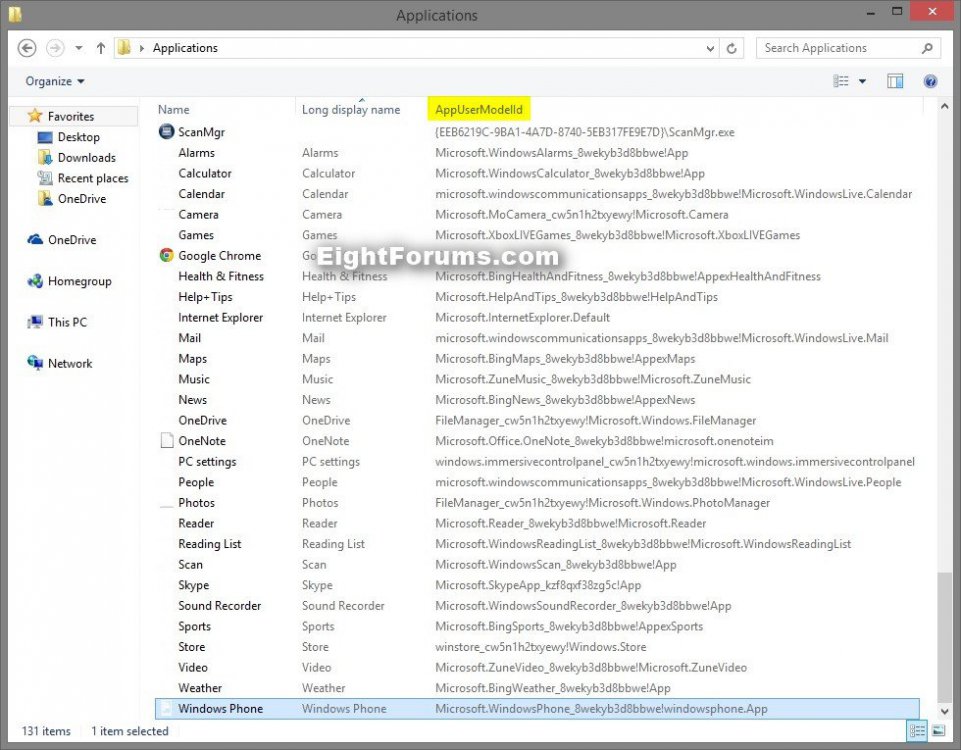Image resolution: width=961 pixels, height=750 pixels.
Task: Select the Maps row
Action: 537,358
